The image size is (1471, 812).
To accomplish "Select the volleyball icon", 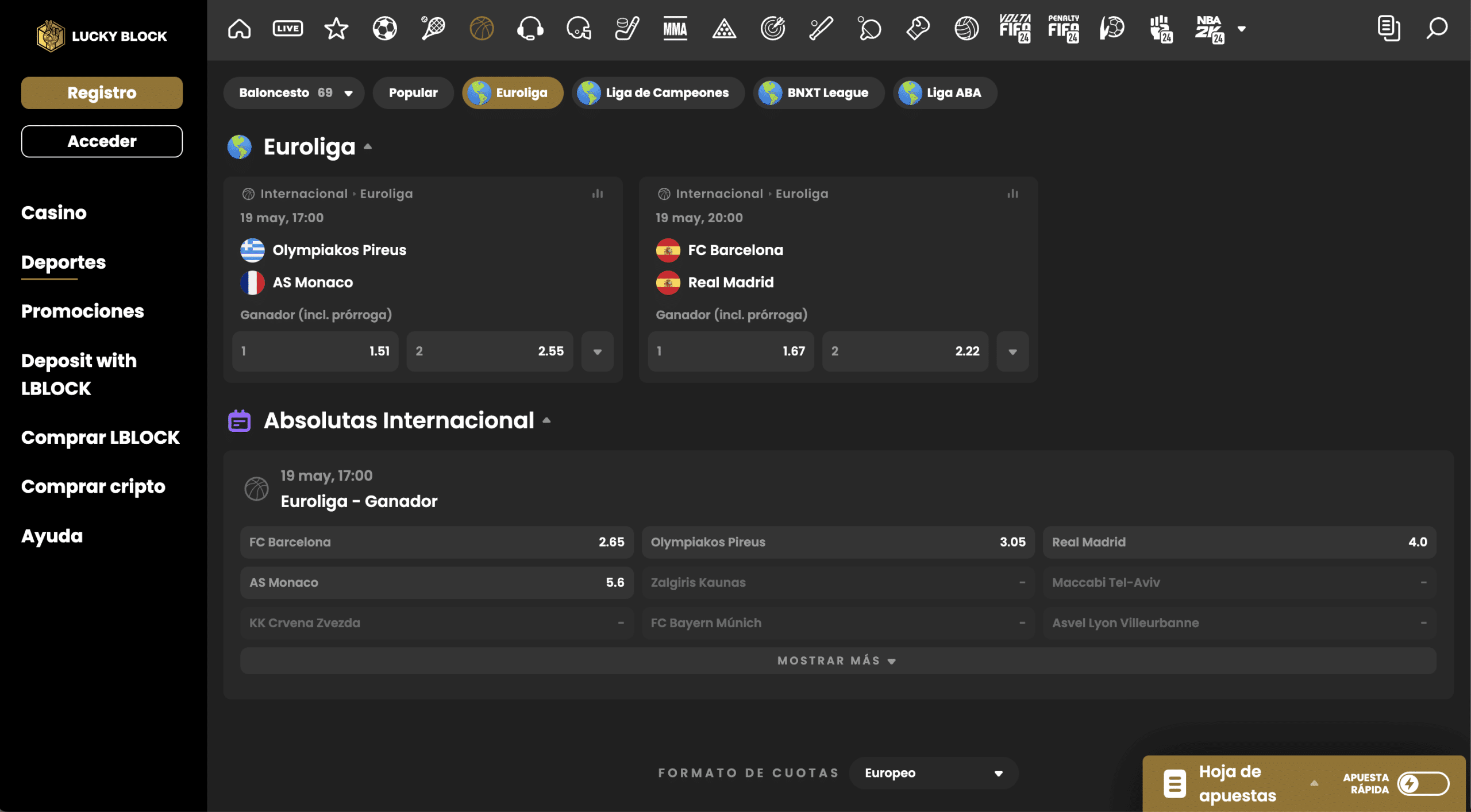I will 966,28.
